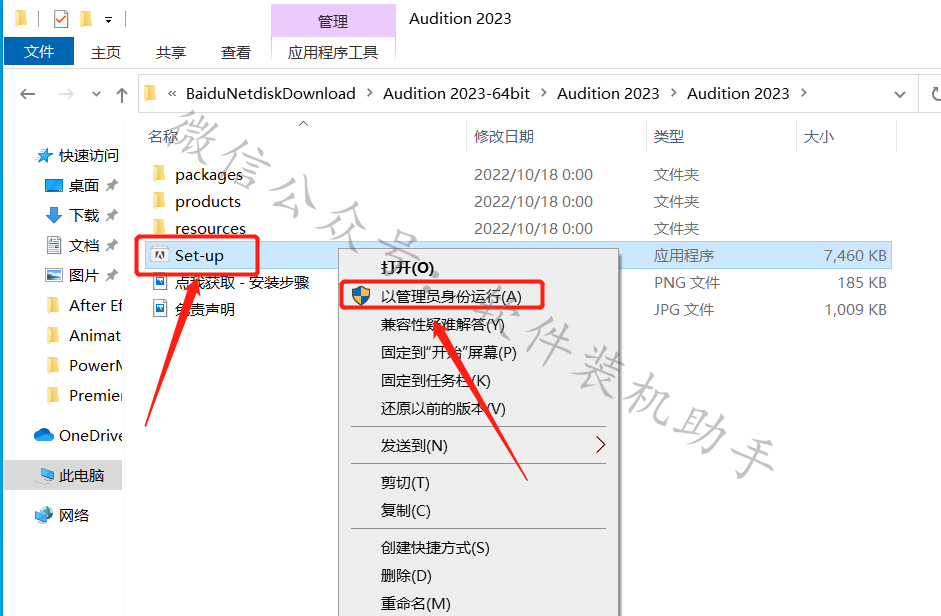Screen dimensions: 941x616
Task: Open 图片 in the navigation pane
Action: pos(83,276)
